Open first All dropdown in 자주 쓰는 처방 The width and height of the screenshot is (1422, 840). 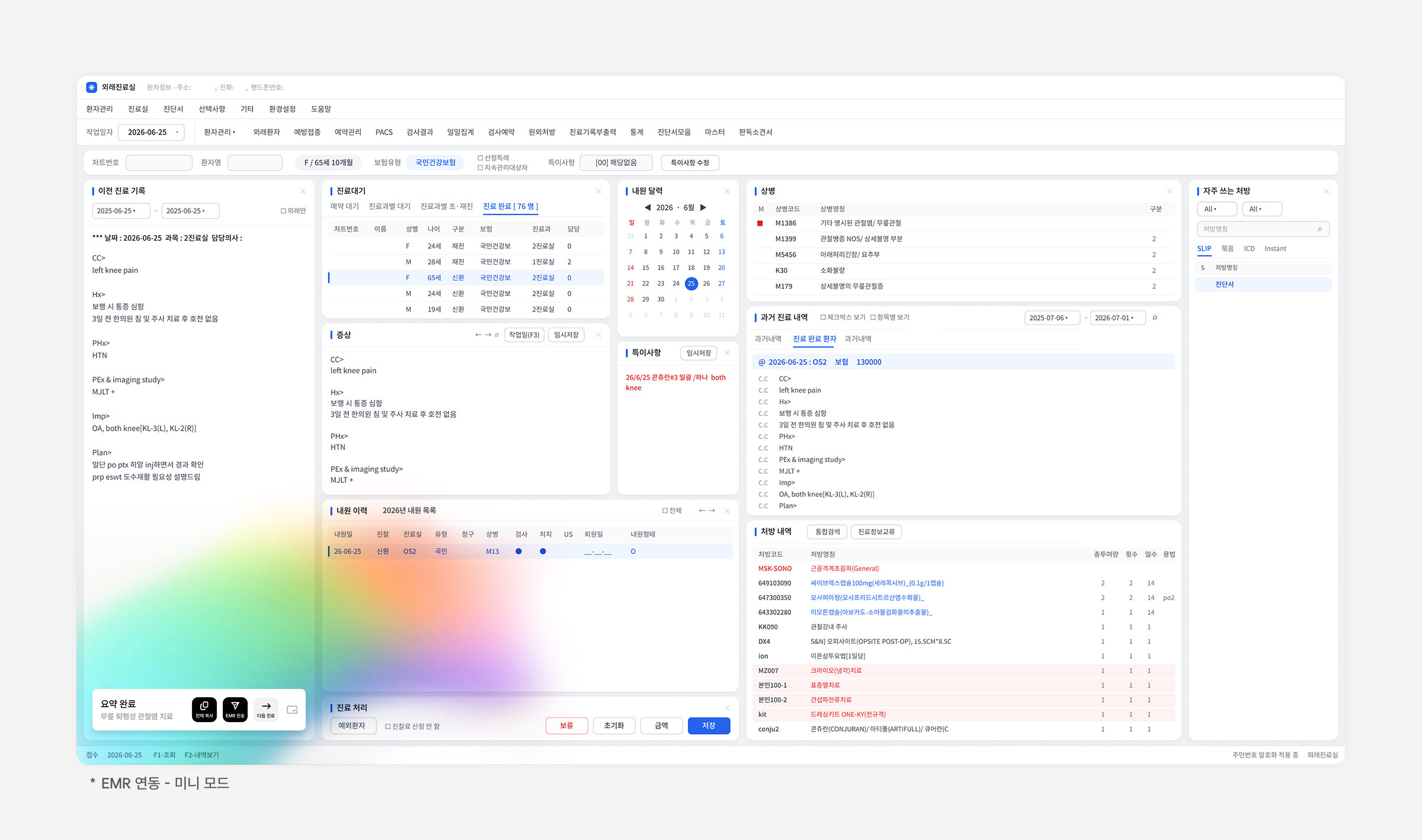[x=1216, y=209]
